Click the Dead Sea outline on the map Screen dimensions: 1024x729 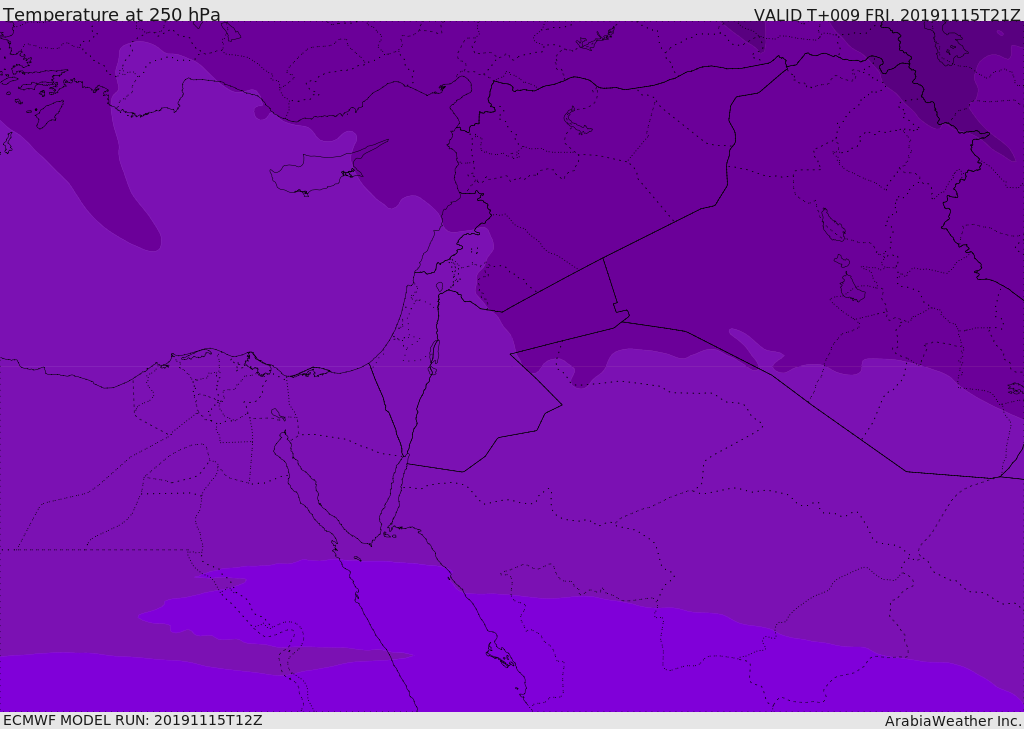click(434, 357)
